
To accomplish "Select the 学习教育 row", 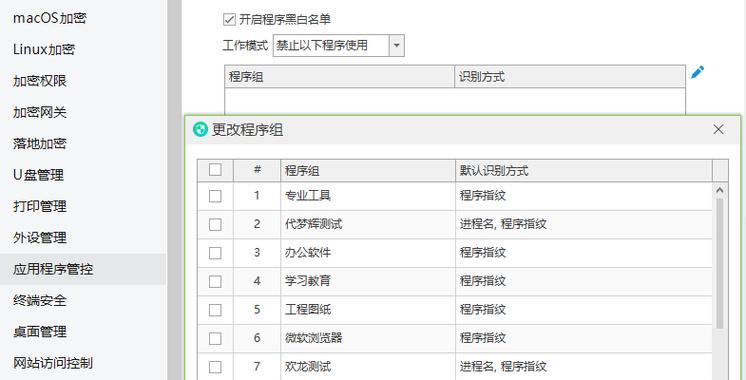I will tap(455, 282).
